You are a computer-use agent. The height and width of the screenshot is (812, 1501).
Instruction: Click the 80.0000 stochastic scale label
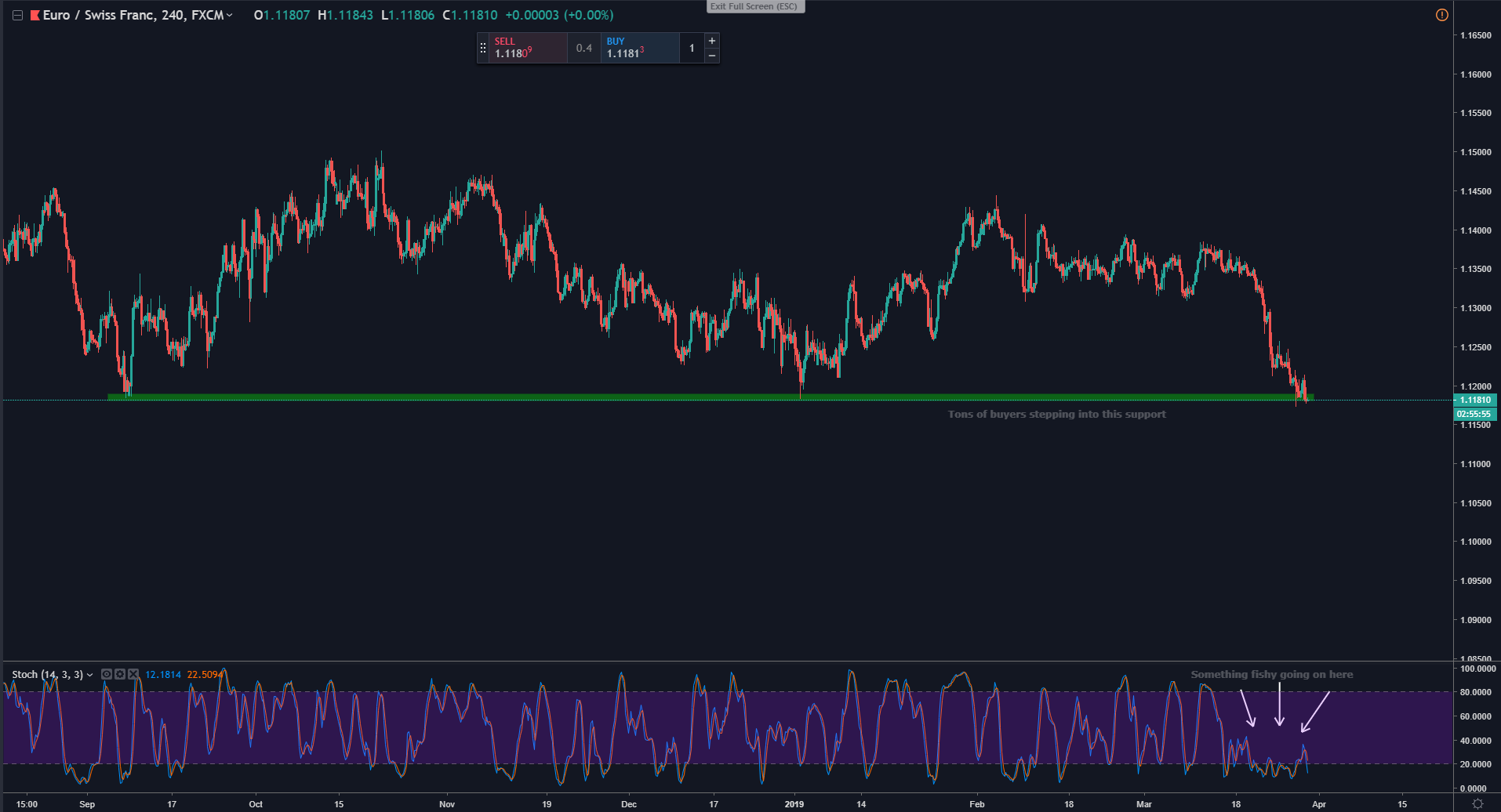coord(1475,692)
